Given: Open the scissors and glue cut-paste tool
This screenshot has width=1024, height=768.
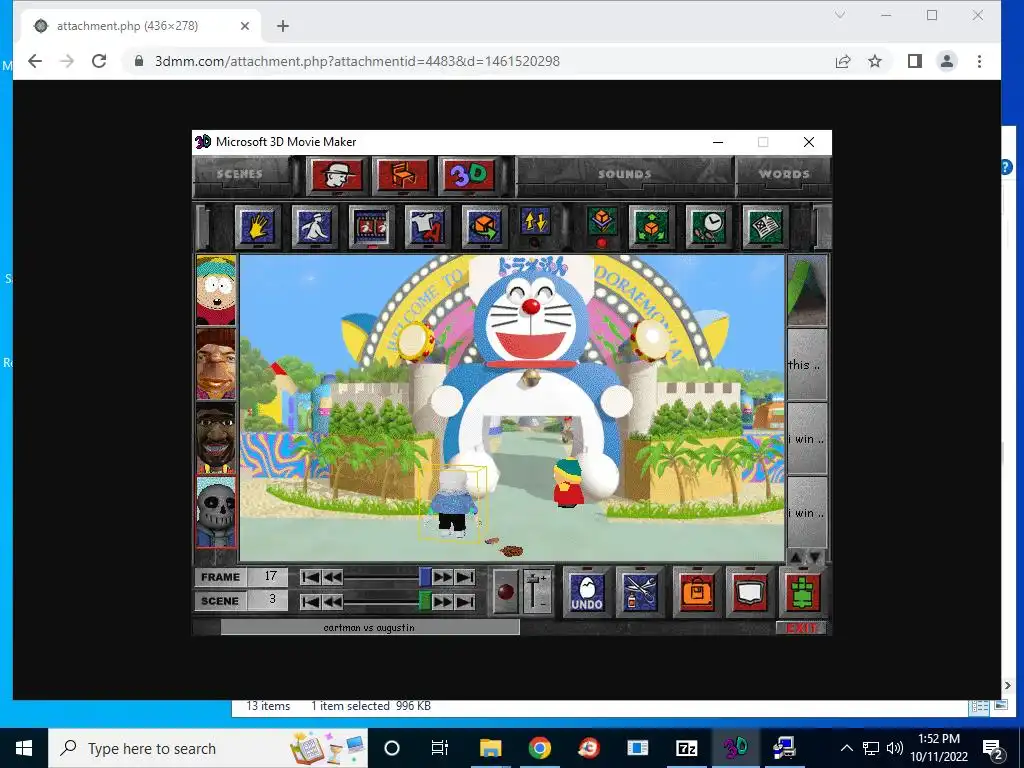Looking at the screenshot, I should 639,592.
